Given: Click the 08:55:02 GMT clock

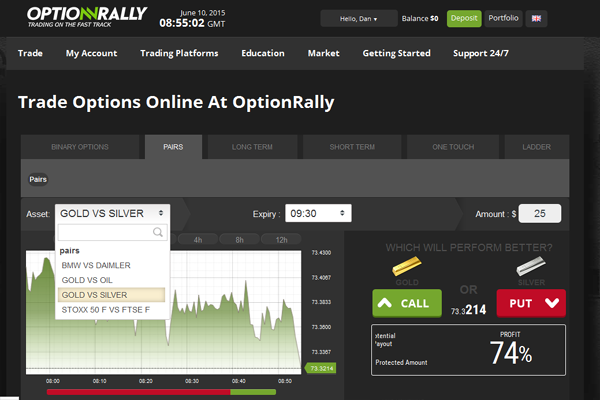Looking at the screenshot, I should tap(192, 23).
